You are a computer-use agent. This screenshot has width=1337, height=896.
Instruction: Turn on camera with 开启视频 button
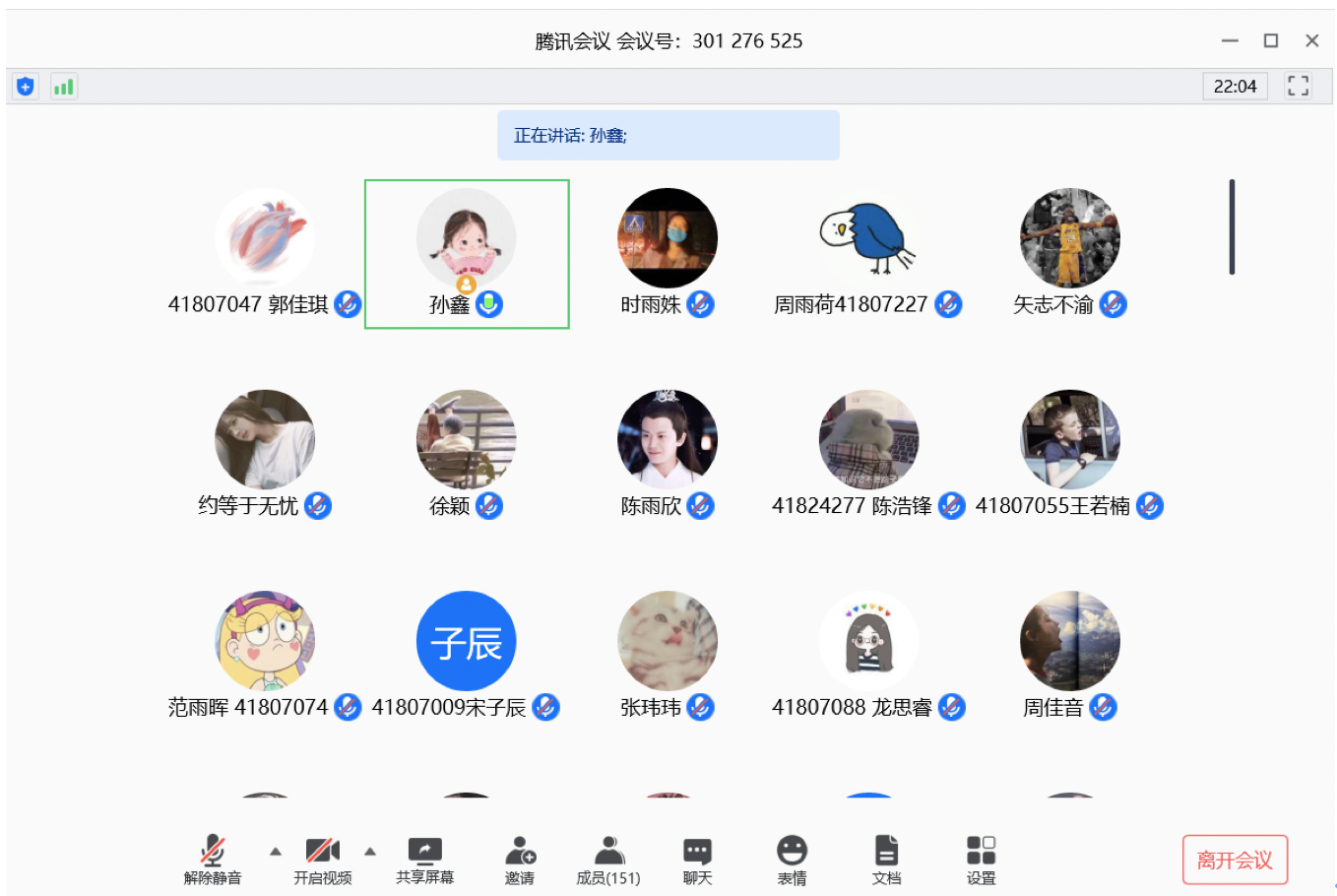click(x=322, y=860)
